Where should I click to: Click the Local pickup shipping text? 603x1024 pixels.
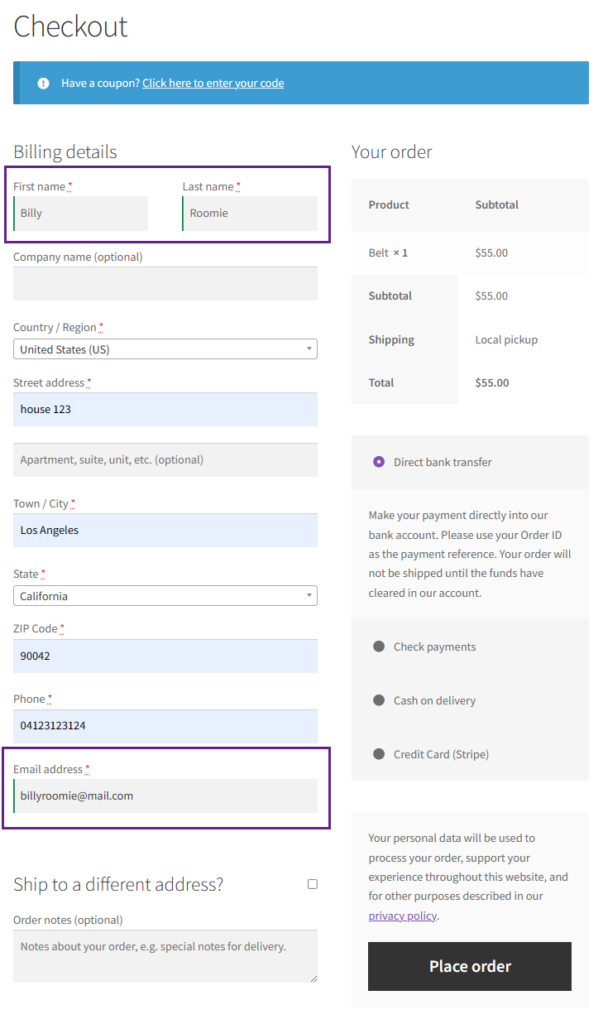pyautogui.click(x=506, y=340)
